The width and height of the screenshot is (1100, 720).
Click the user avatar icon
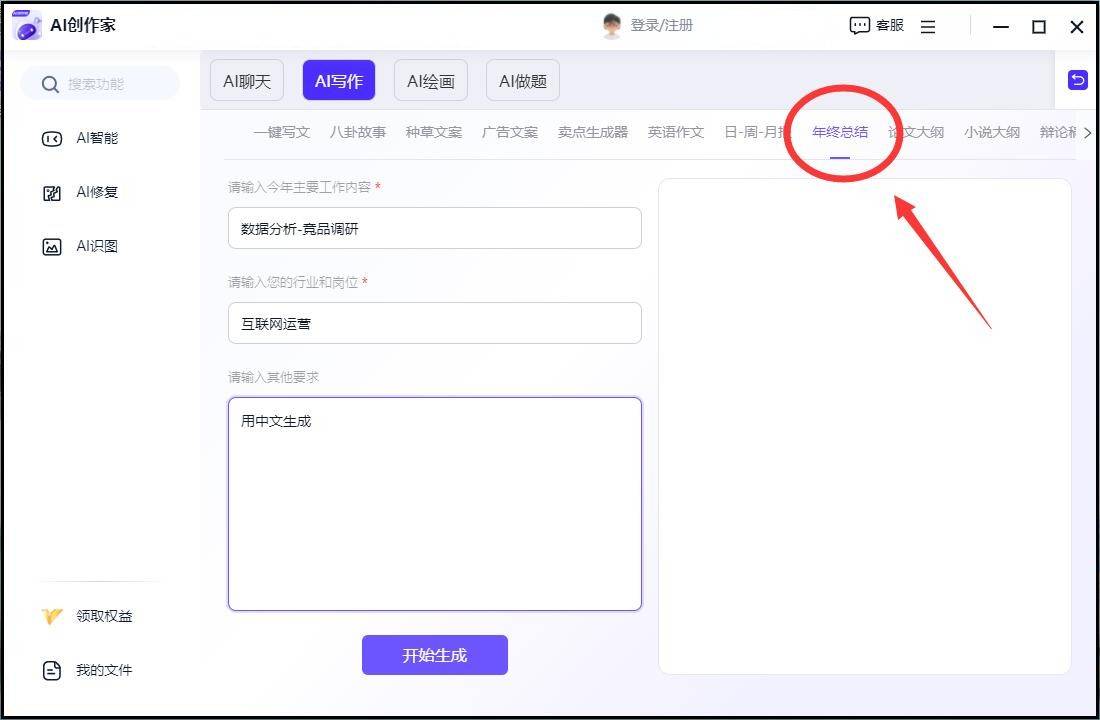pyautogui.click(x=612, y=26)
